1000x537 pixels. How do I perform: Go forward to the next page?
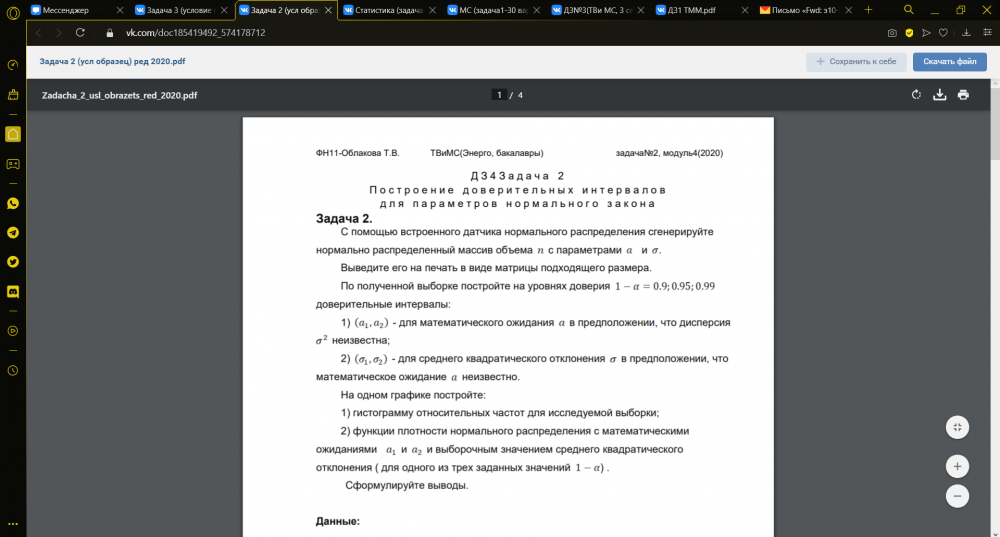point(59,33)
